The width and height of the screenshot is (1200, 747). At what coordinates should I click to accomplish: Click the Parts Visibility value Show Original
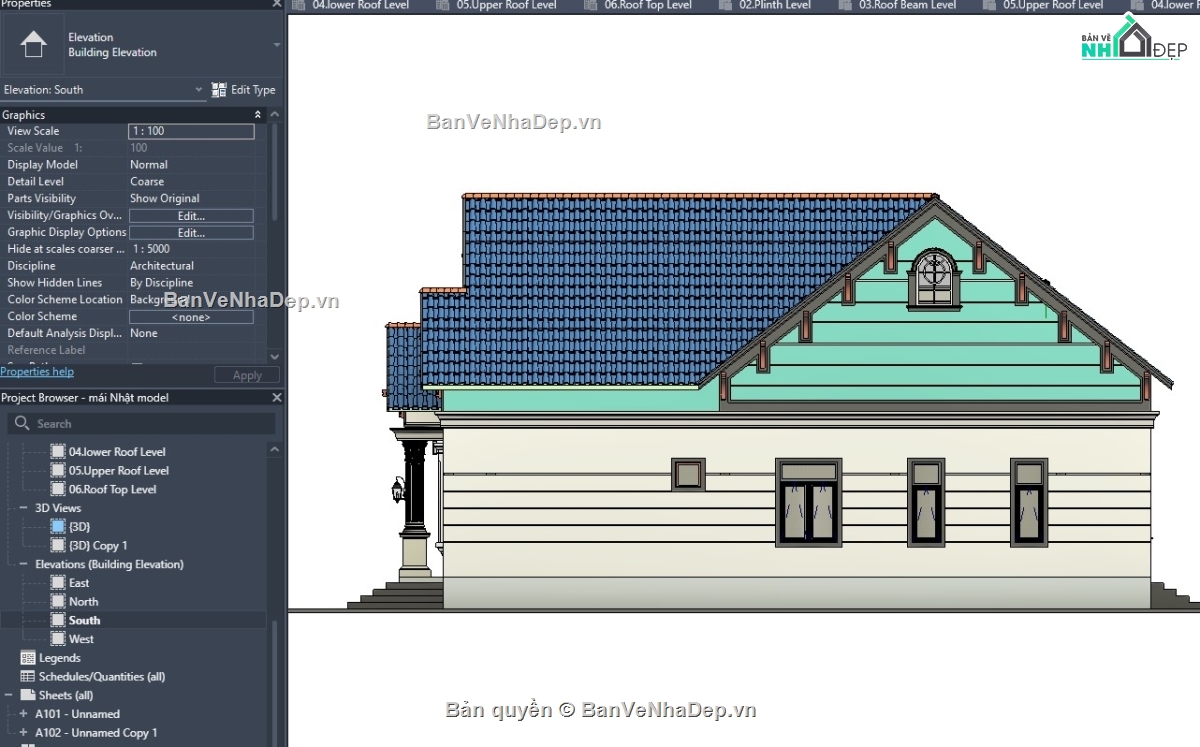point(165,199)
